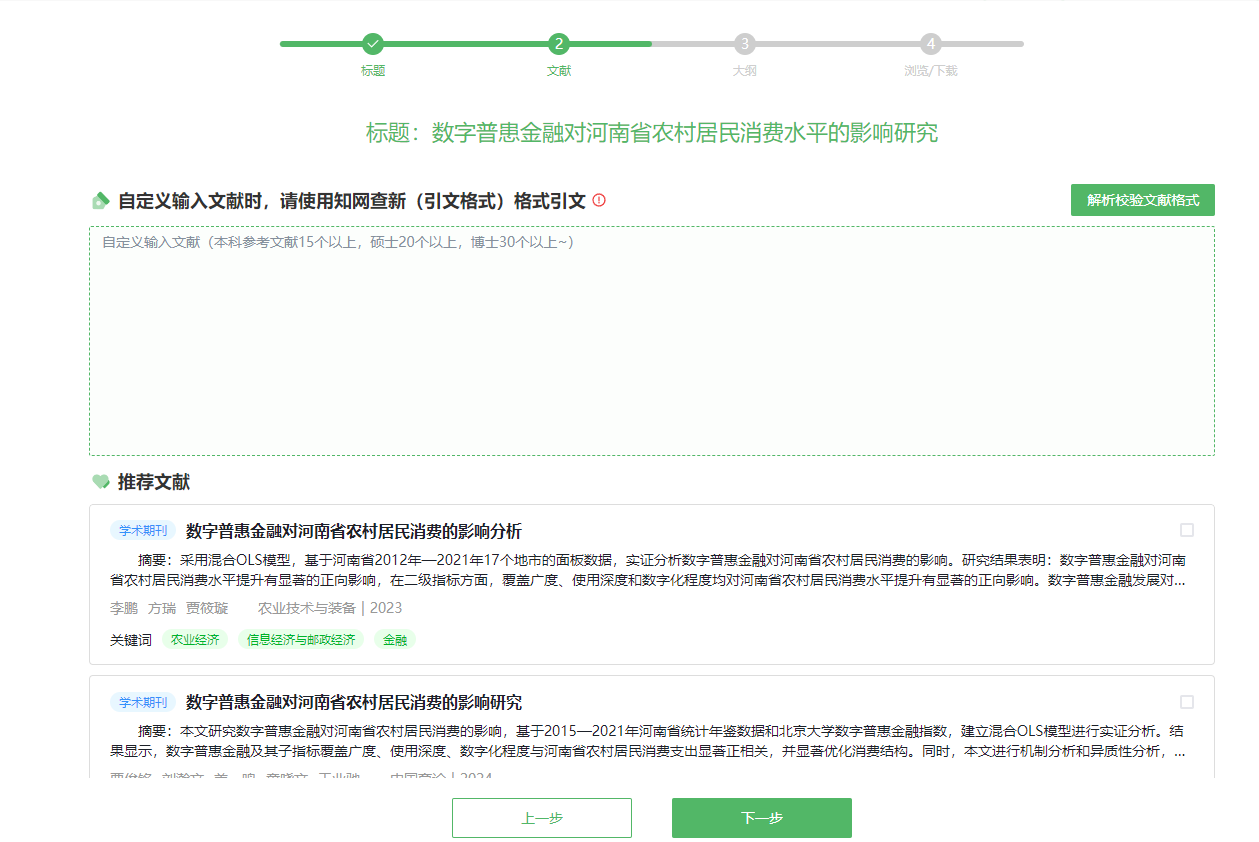1259x842 pixels.
Task: Click the 农业经济 keyword tag
Action: pos(195,640)
